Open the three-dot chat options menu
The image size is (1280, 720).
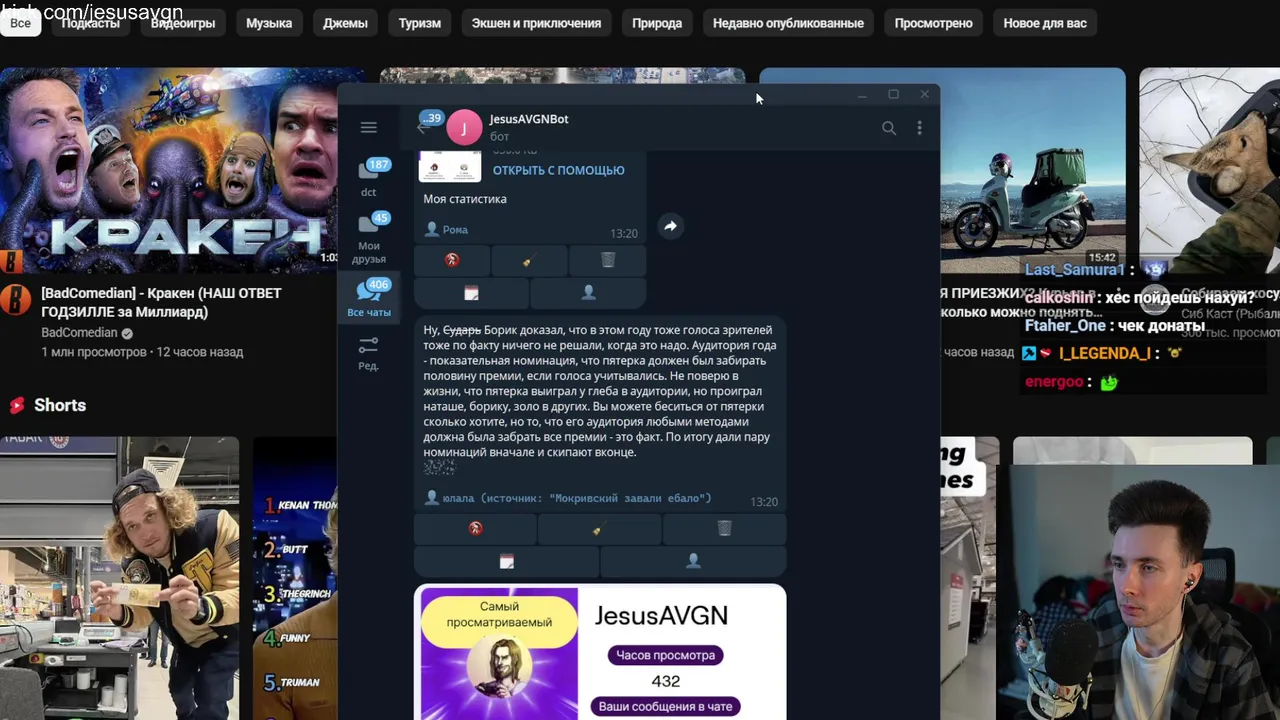pos(919,128)
